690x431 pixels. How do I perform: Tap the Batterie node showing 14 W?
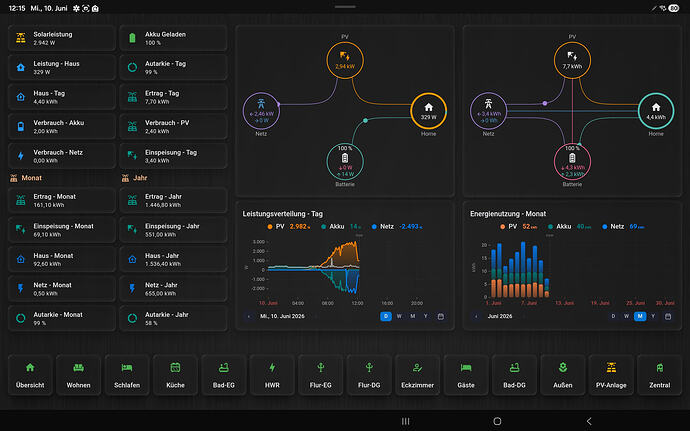point(345,162)
